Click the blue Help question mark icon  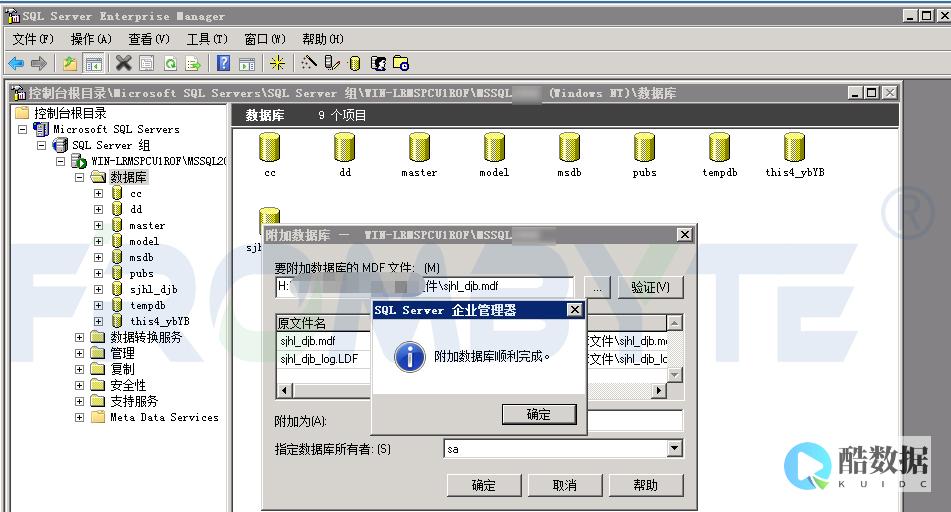(x=223, y=63)
